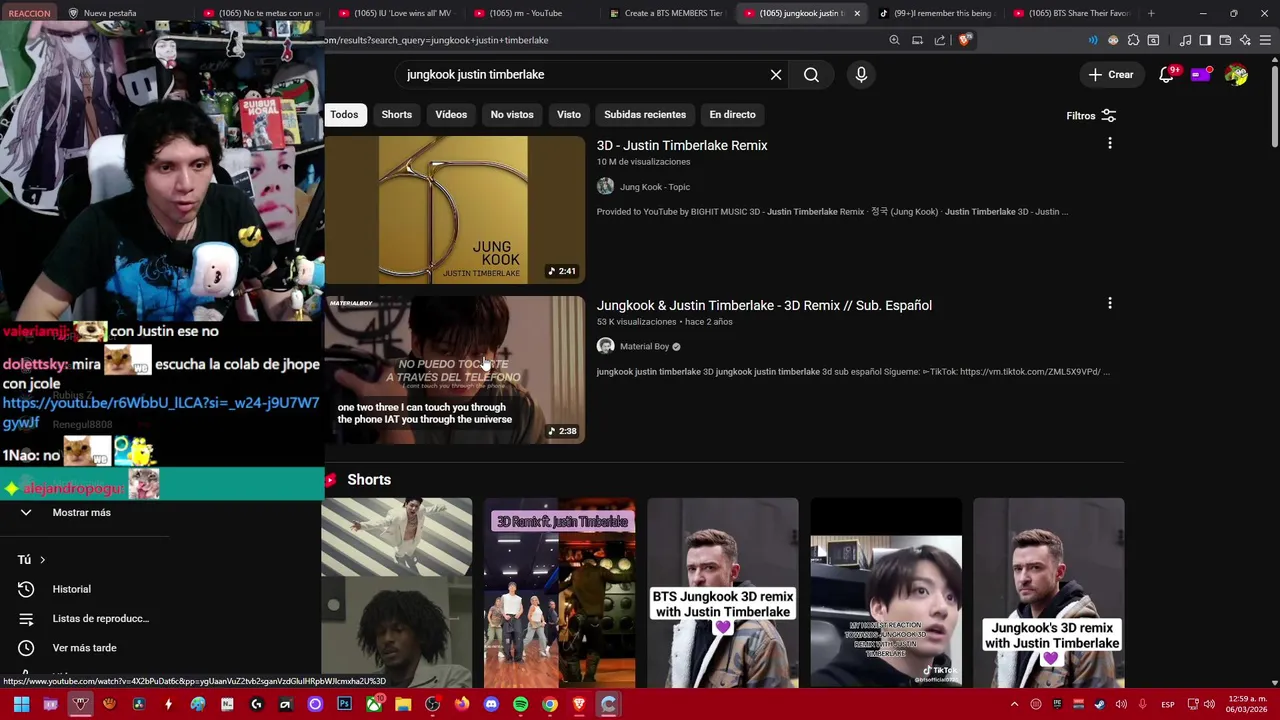Open the 'My honest reaction' TikTok short
Image resolution: width=1280 pixels, height=720 pixels.
886,594
